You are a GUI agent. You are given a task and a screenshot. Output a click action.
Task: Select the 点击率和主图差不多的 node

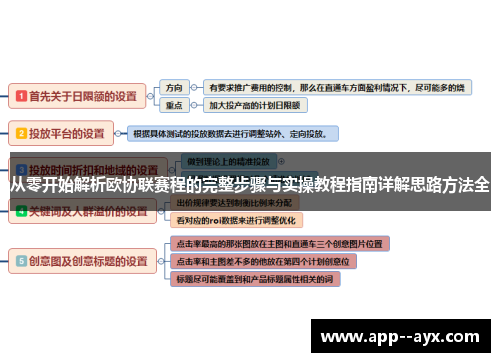point(263,261)
